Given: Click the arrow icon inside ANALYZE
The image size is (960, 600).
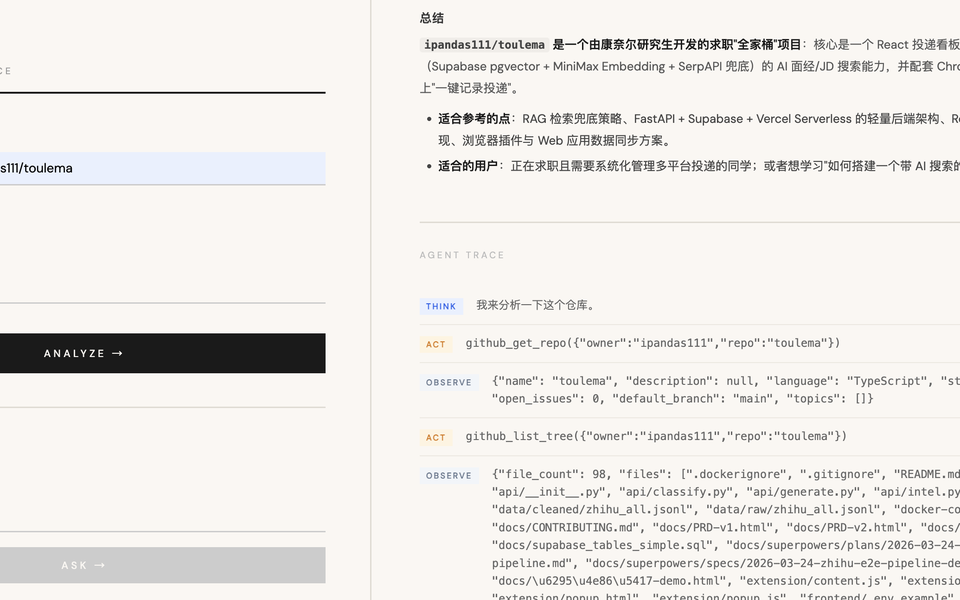Looking at the screenshot, I should 117,353.
